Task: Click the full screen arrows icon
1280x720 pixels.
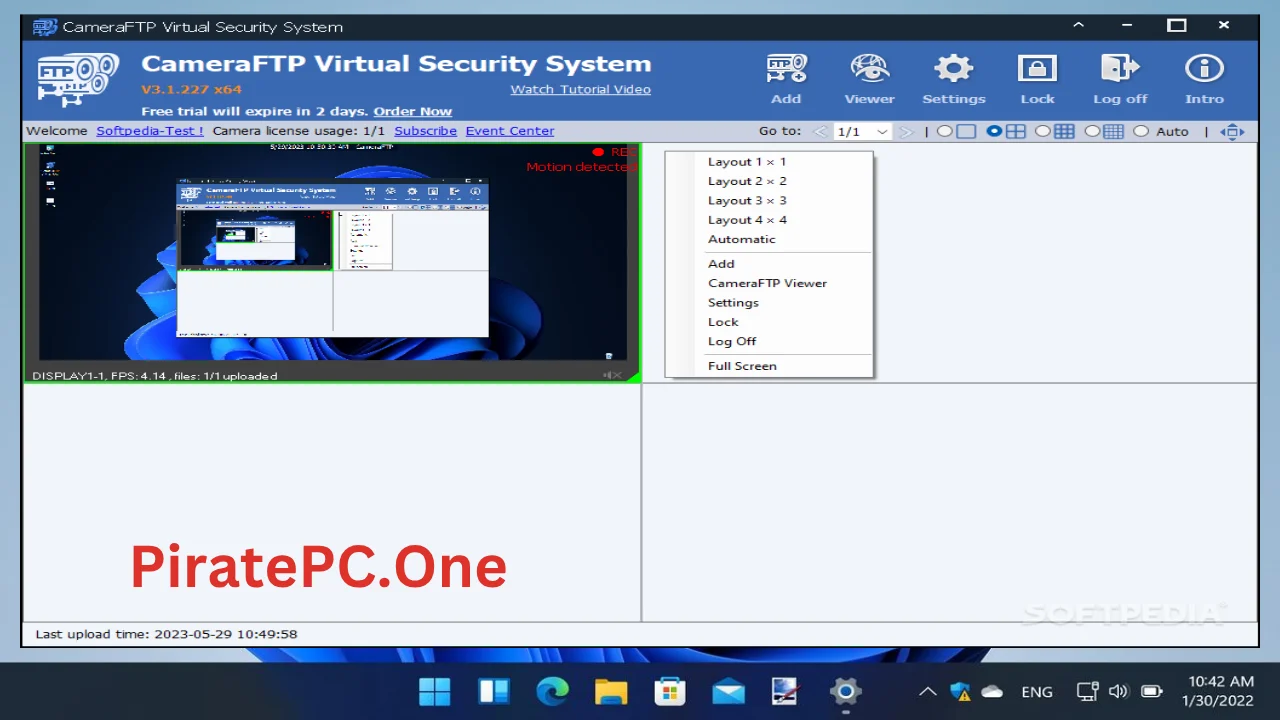Action: [1233, 132]
